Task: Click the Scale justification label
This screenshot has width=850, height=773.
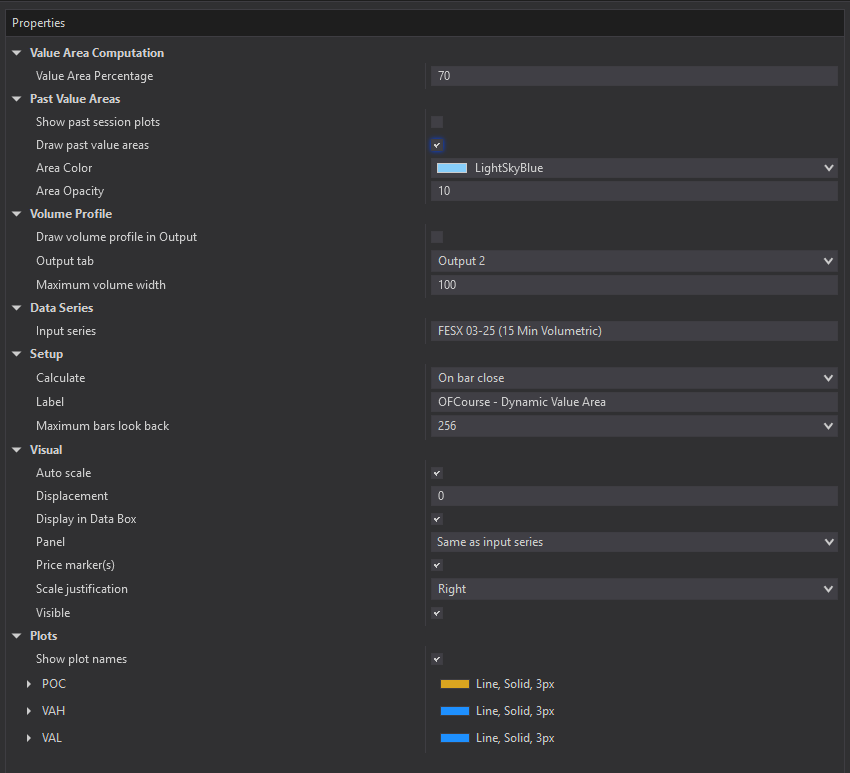Action: click(82, 589)
